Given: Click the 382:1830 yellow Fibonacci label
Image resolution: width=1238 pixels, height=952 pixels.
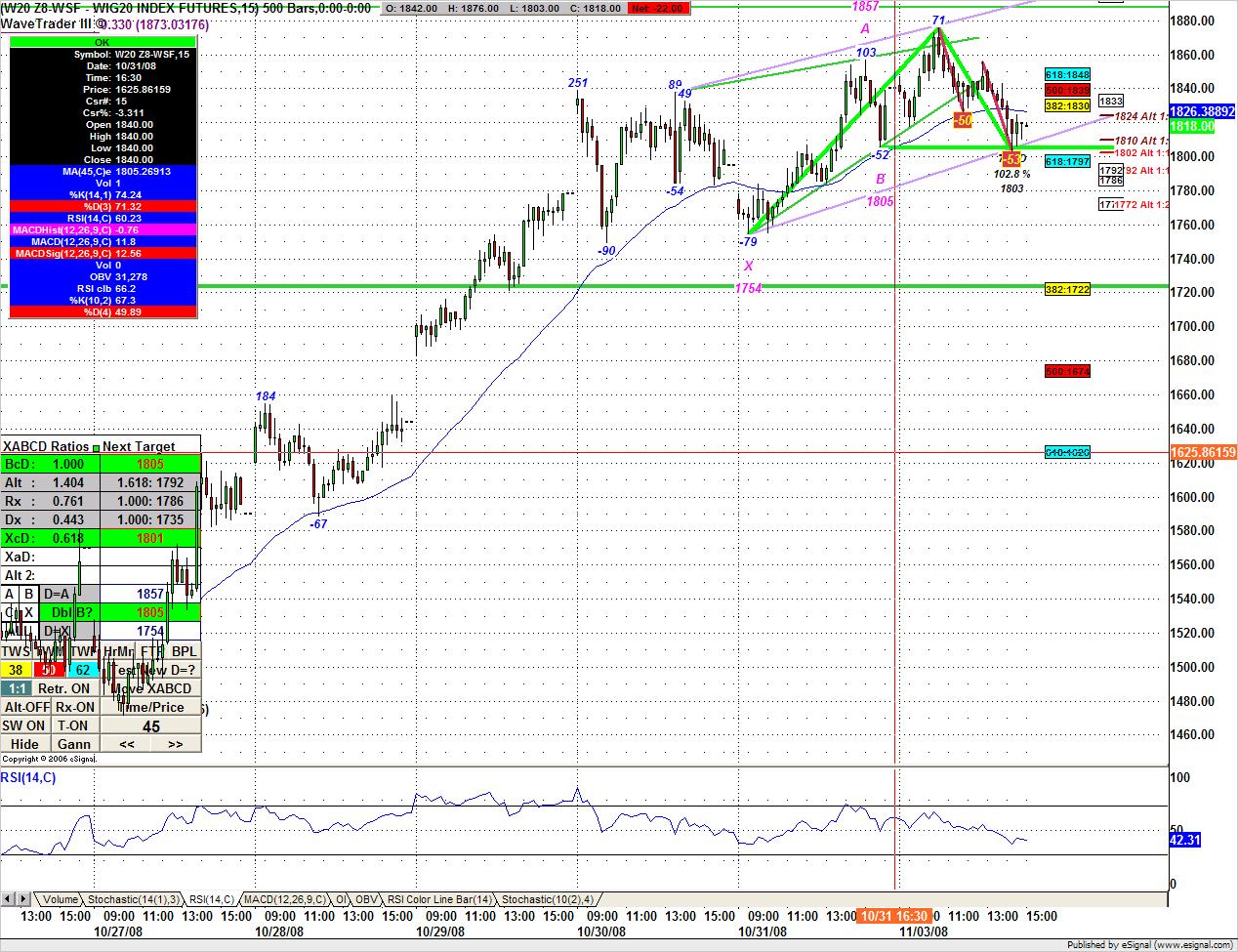Looking at the screenshot, I should [1067, 105].
